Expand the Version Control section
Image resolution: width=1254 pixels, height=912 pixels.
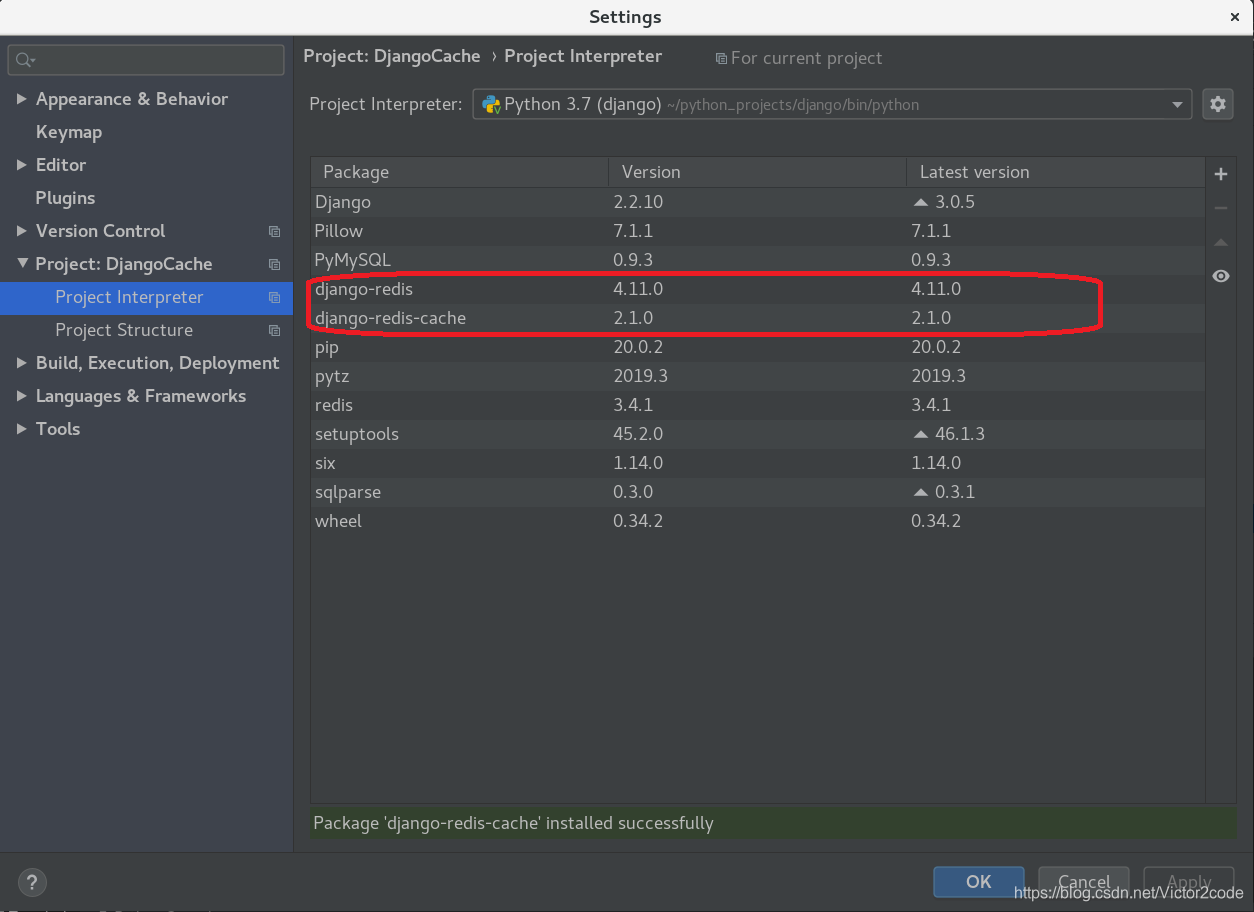21,231
